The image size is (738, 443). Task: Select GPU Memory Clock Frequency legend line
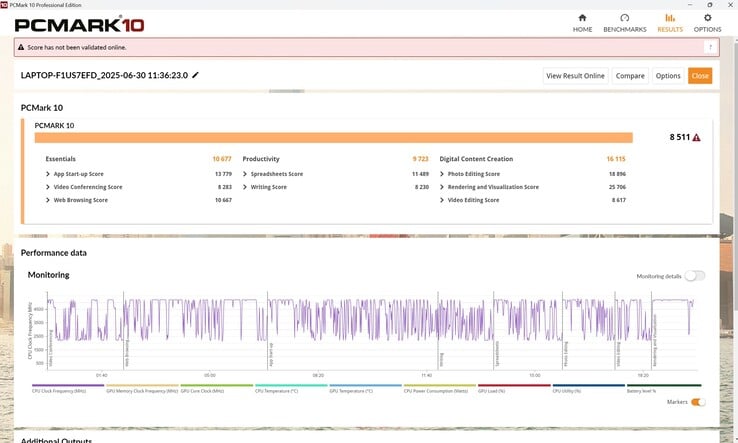click(142, 386)
